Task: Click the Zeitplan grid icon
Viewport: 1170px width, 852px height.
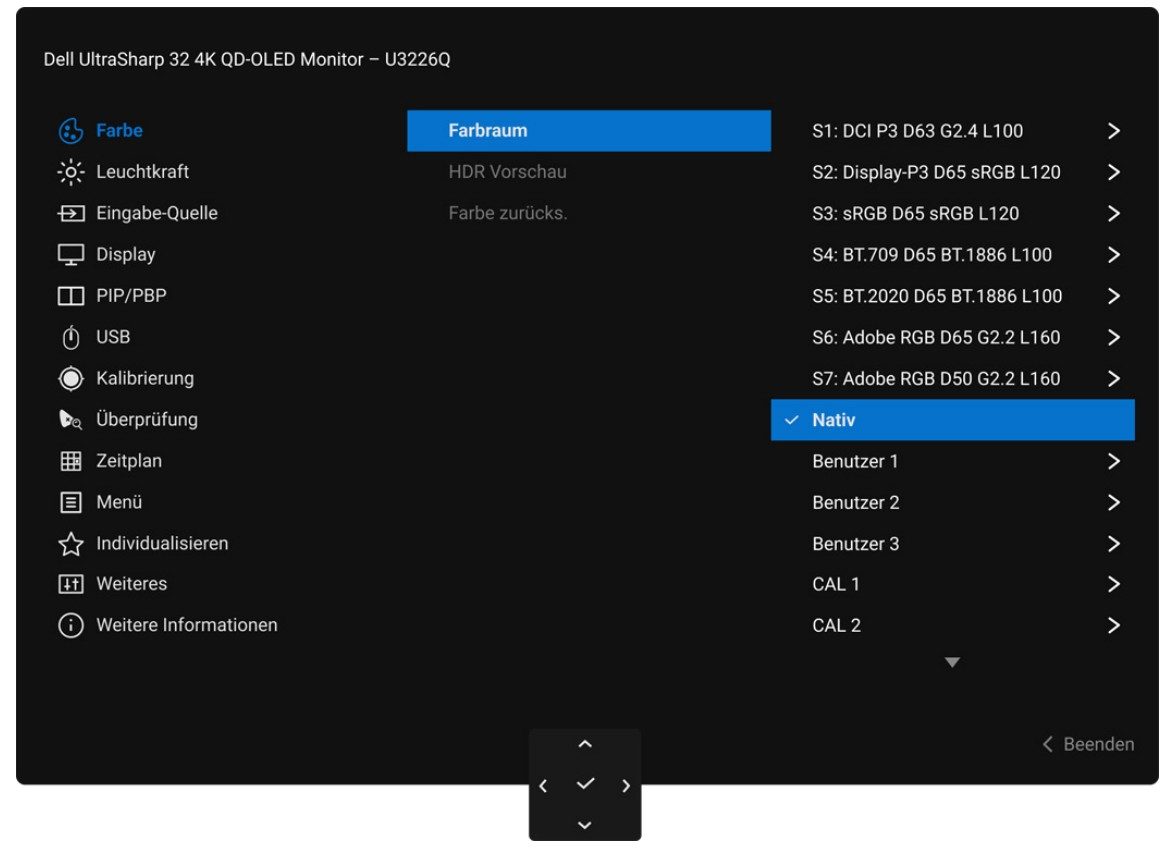Action: click(71, 461)
